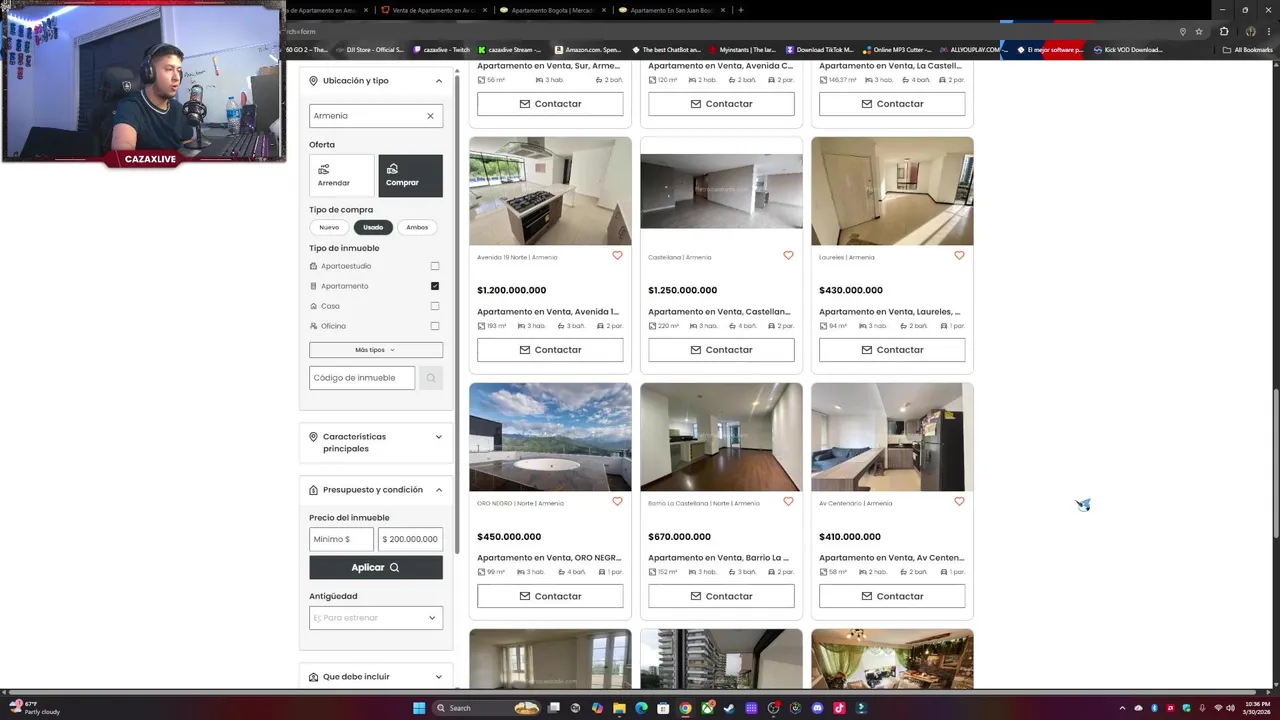Open File Explorer from the taskbar
This screenshot has height=720, width=1280.
pyautogui.click(x=619, y=708)
